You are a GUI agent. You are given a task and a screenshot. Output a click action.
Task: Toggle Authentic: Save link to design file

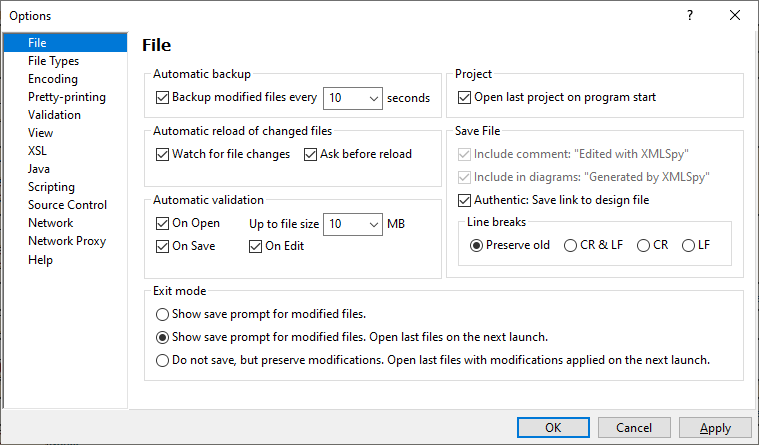pos(464,200)
